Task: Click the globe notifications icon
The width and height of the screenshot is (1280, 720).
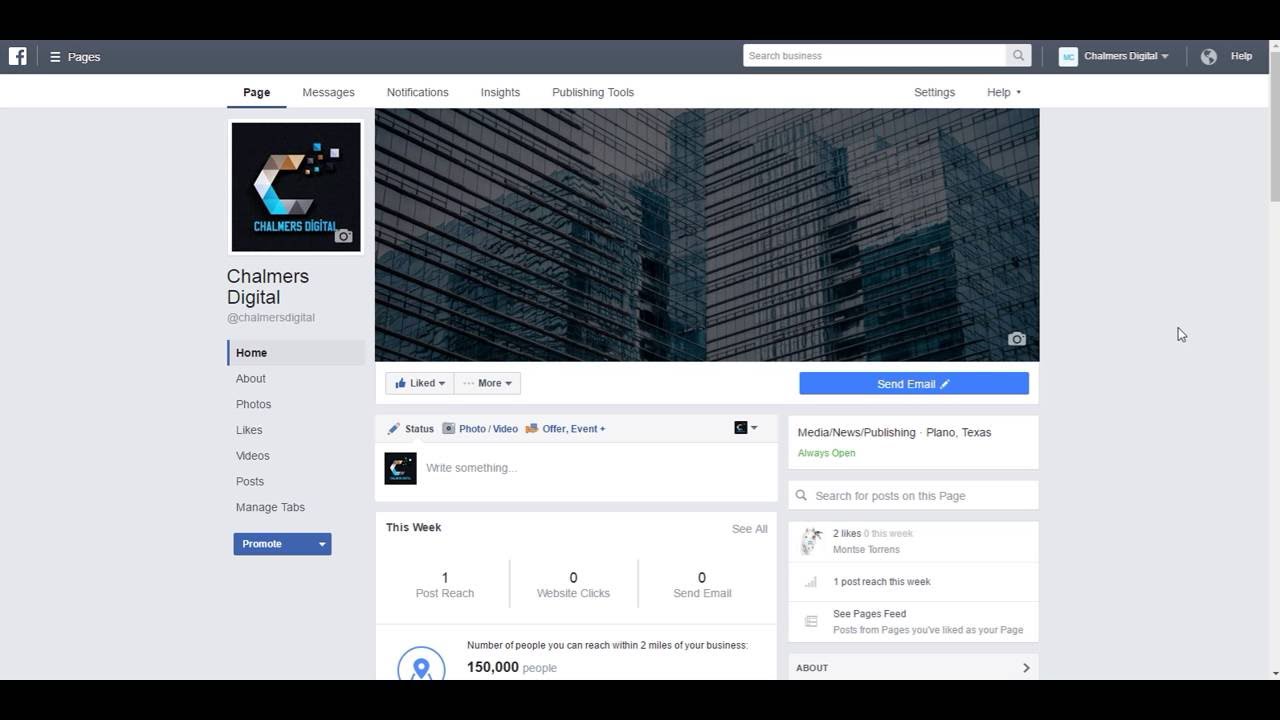Action: pos(1209,57)
